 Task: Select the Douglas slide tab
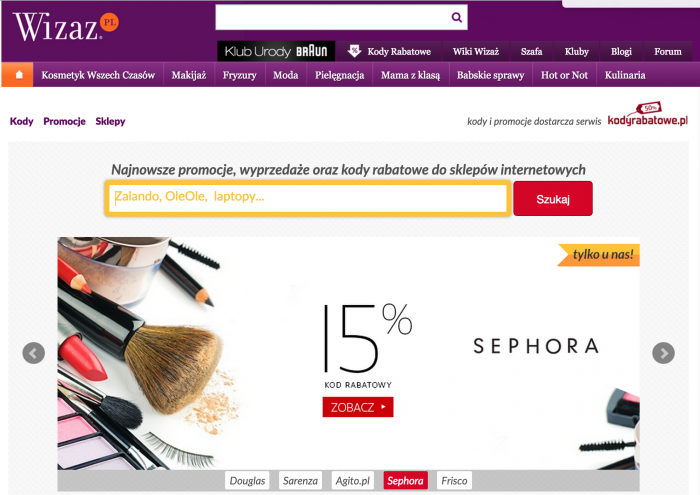click(x=247, y=481)
